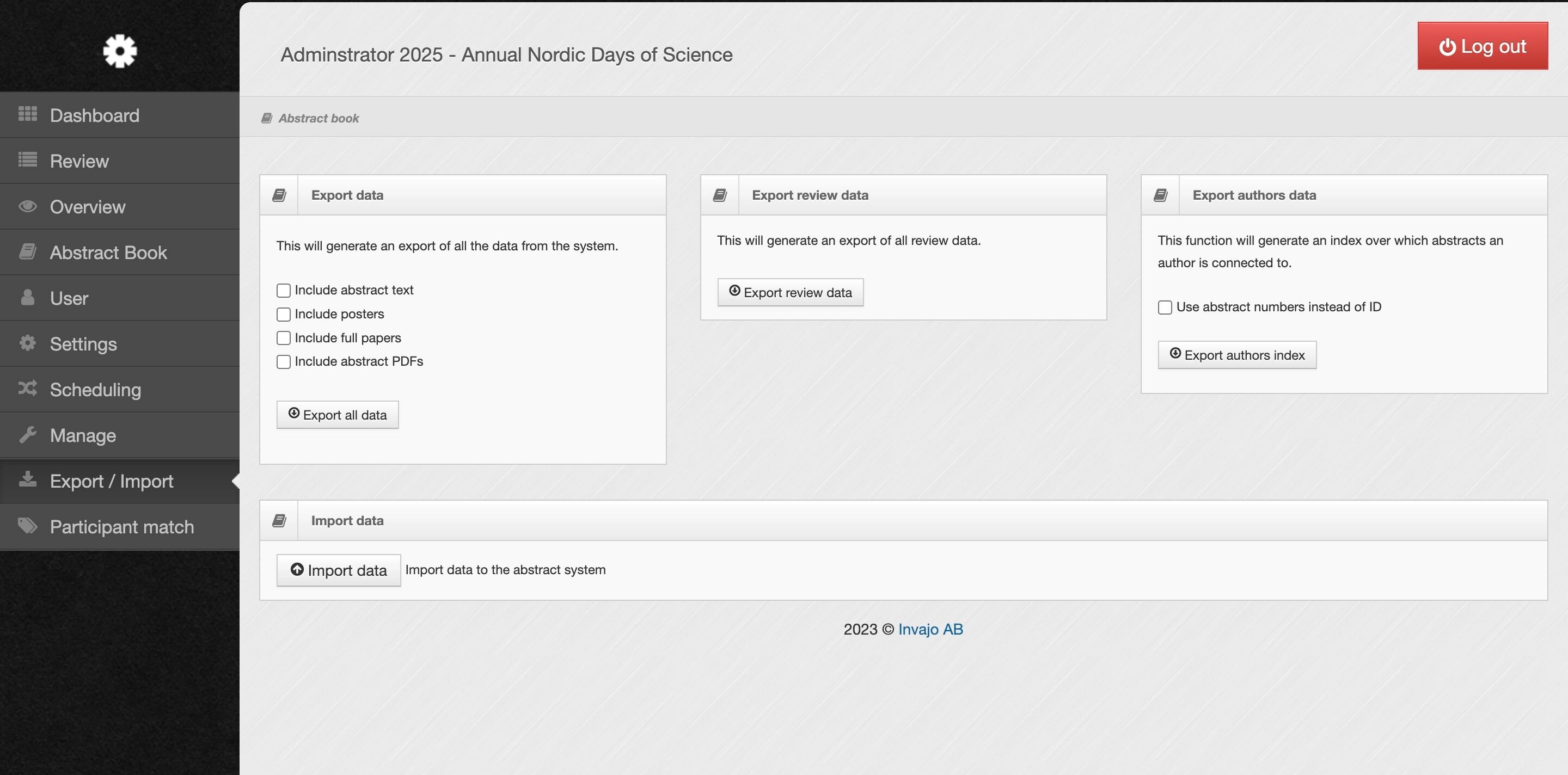Viewport: 1568px width, 775px height.
Task: Follow the Invajo AB footer link
Action: click(930, 630)
